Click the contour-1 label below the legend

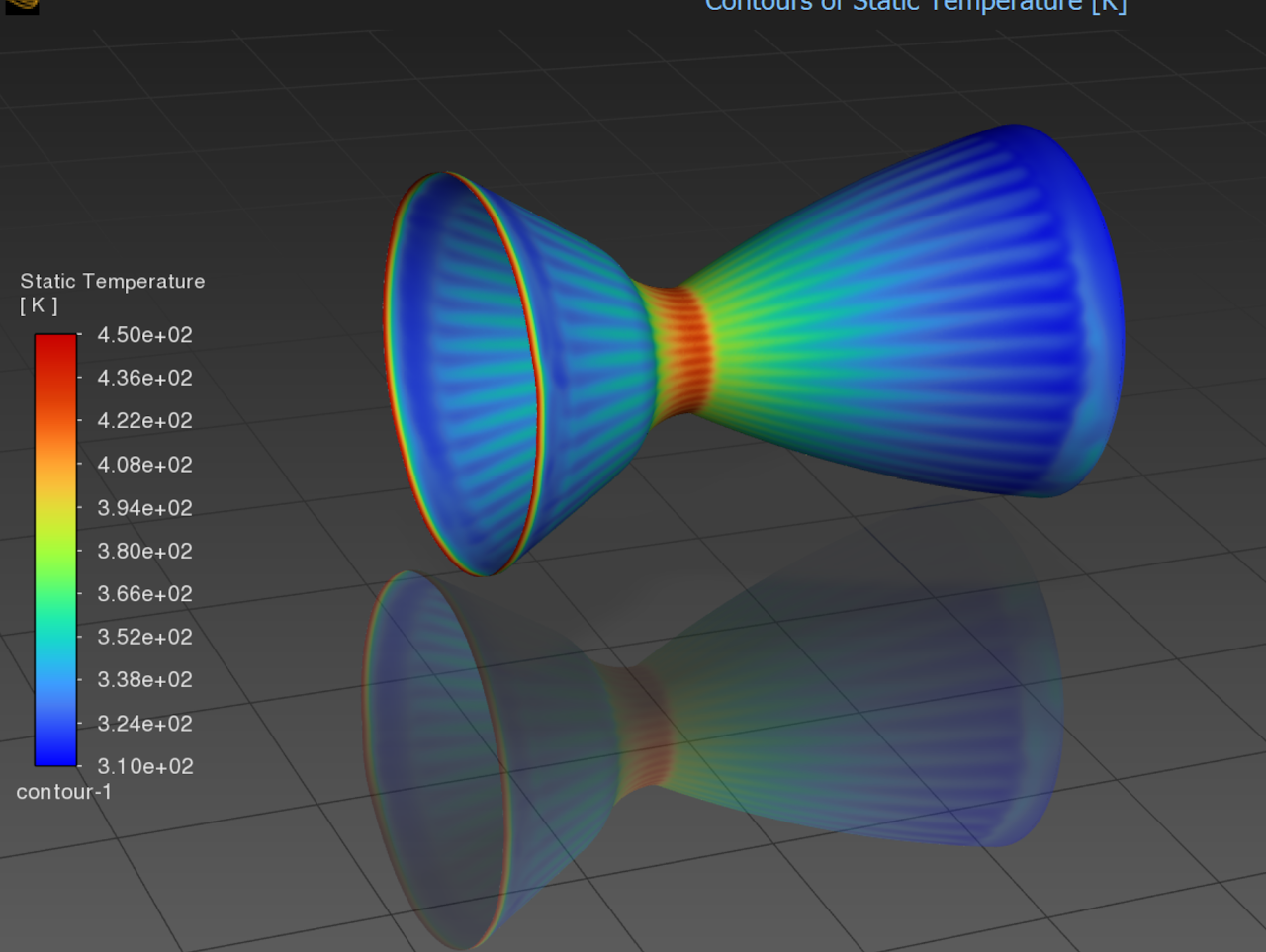[x=64, y=792]
